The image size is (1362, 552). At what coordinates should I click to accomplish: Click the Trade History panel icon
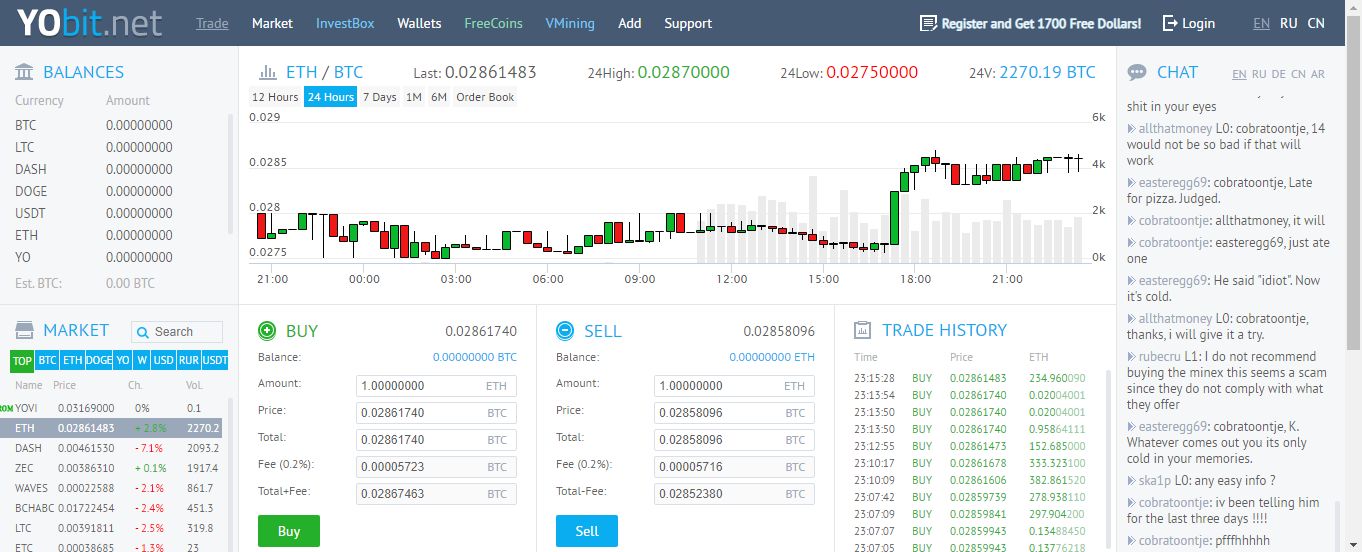tap(862, 331)
